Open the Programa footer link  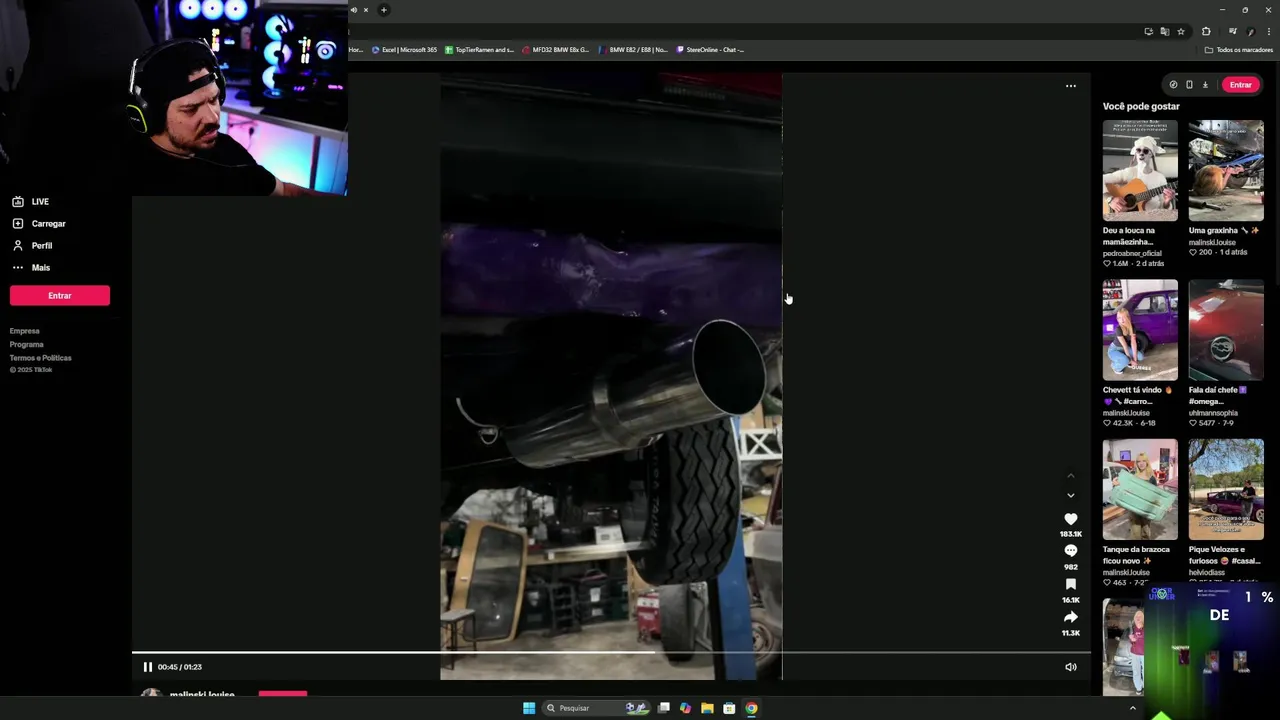pyautogui.click(x=27, y=344)
